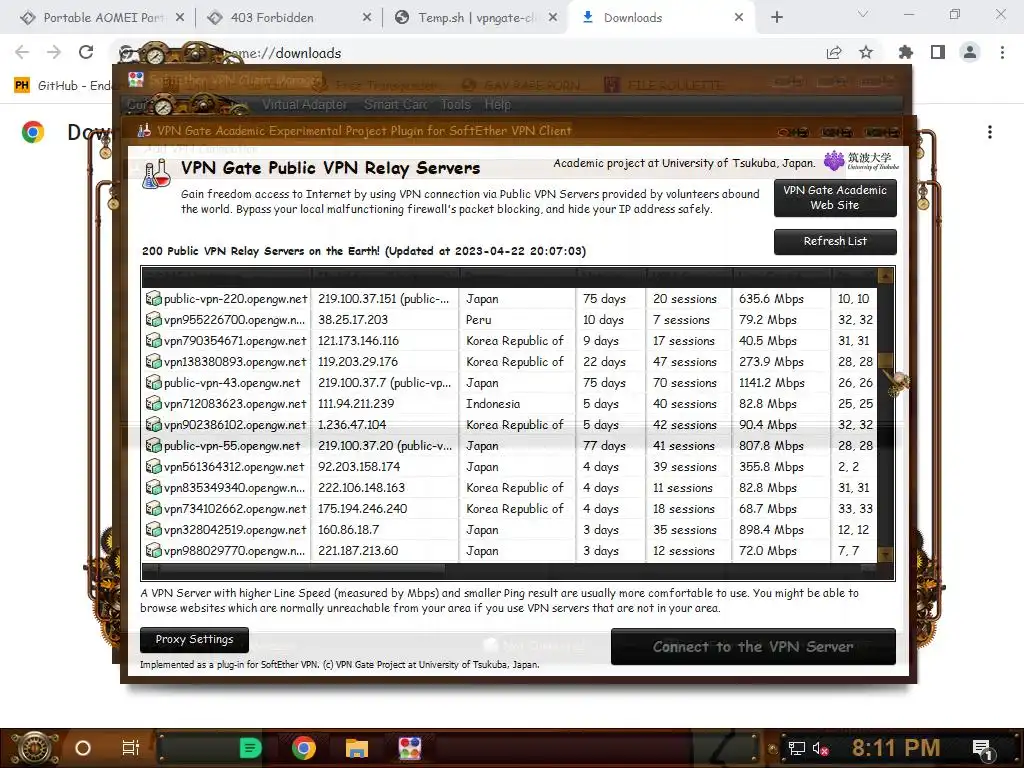Open GitHub bookmark in bookmarks bar
The height and width of the screenshot is (768, 1024).
click(63, 86)
